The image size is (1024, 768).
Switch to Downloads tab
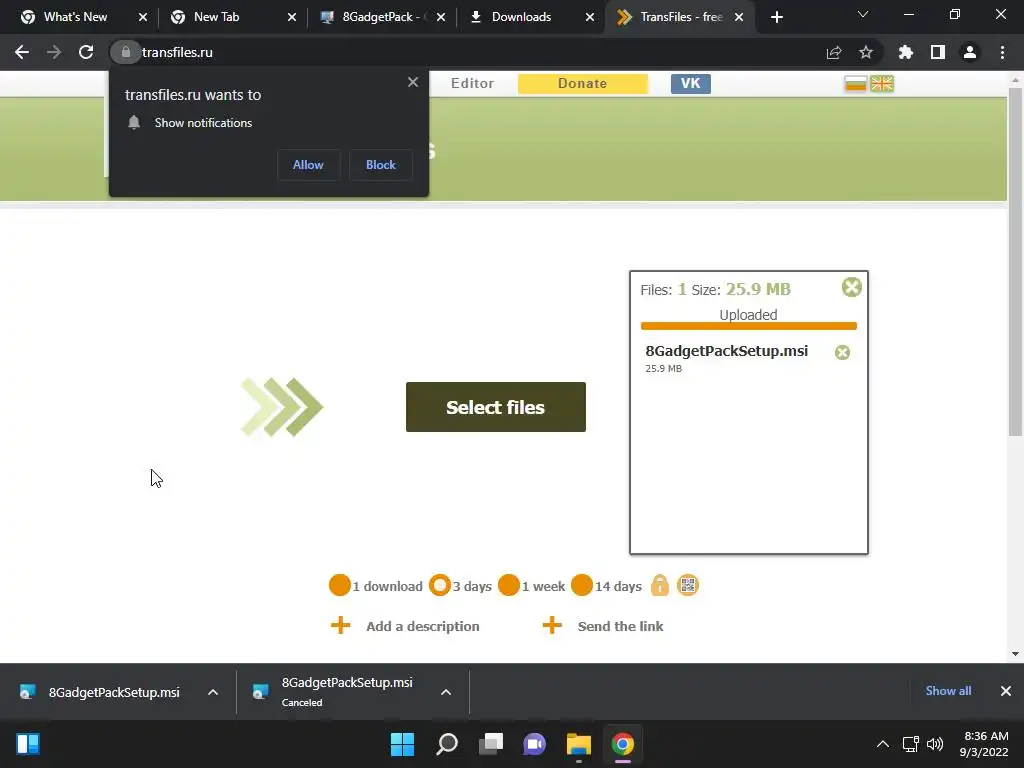point(521,17)
